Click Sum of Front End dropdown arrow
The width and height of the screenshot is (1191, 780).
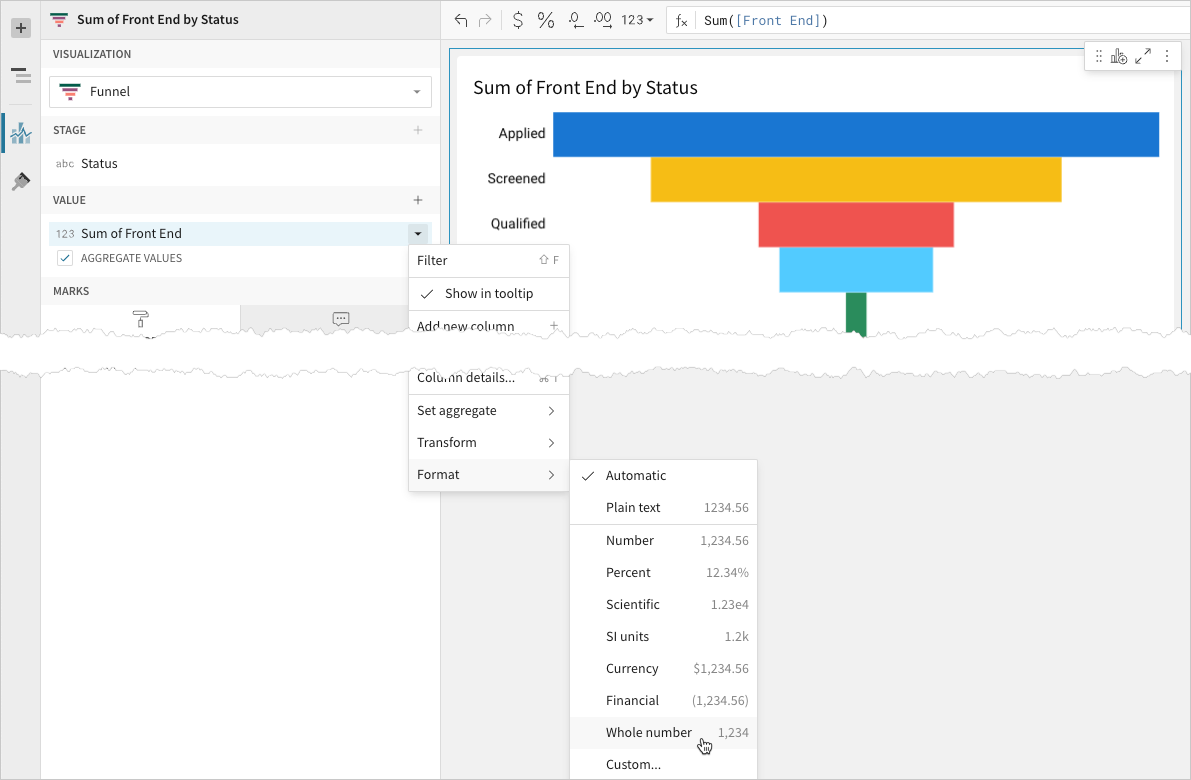click(x=418, y=234)
